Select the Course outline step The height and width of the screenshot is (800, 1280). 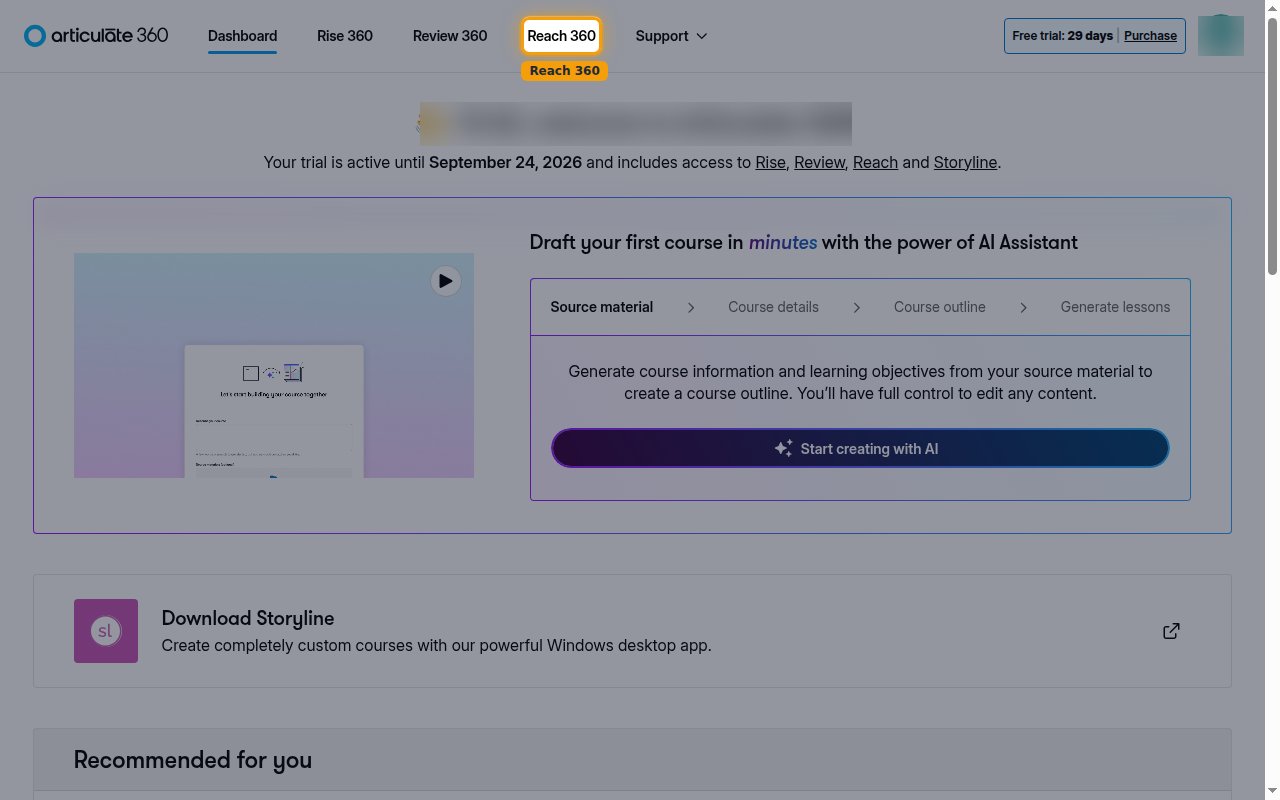(939, 307)
